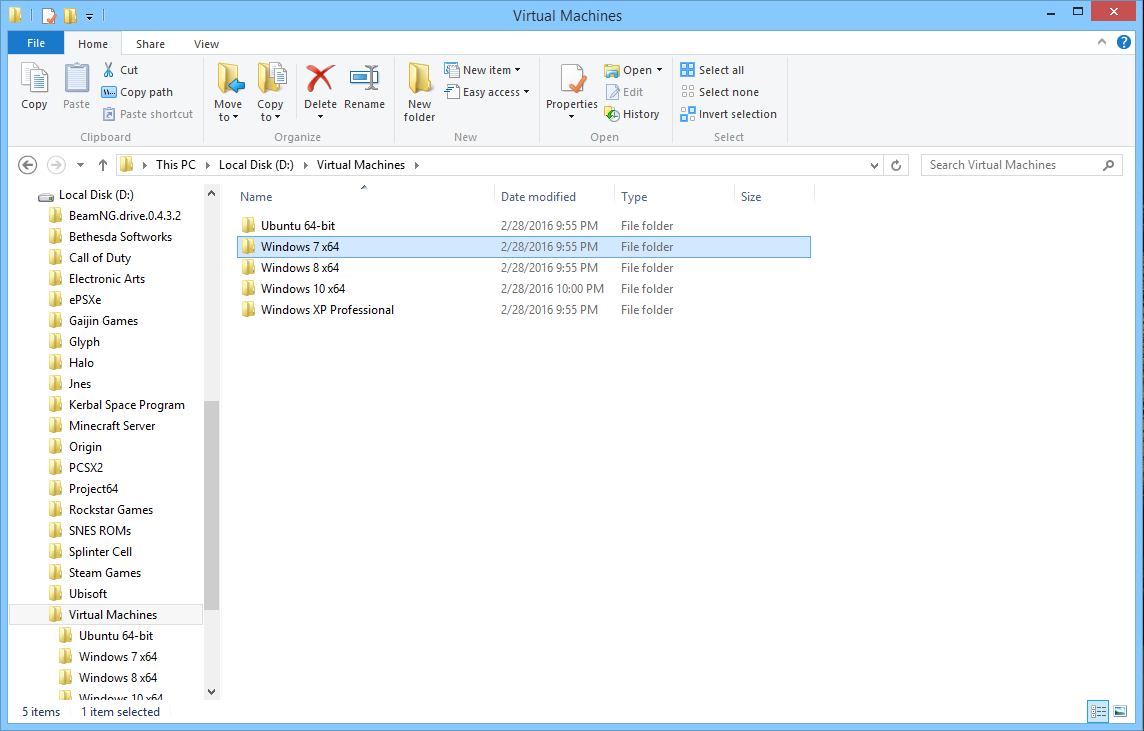This screenshot has height=731, width=1144.
Task: Click the Search Virtual Machines field
Action: (x=1021, y=165)
